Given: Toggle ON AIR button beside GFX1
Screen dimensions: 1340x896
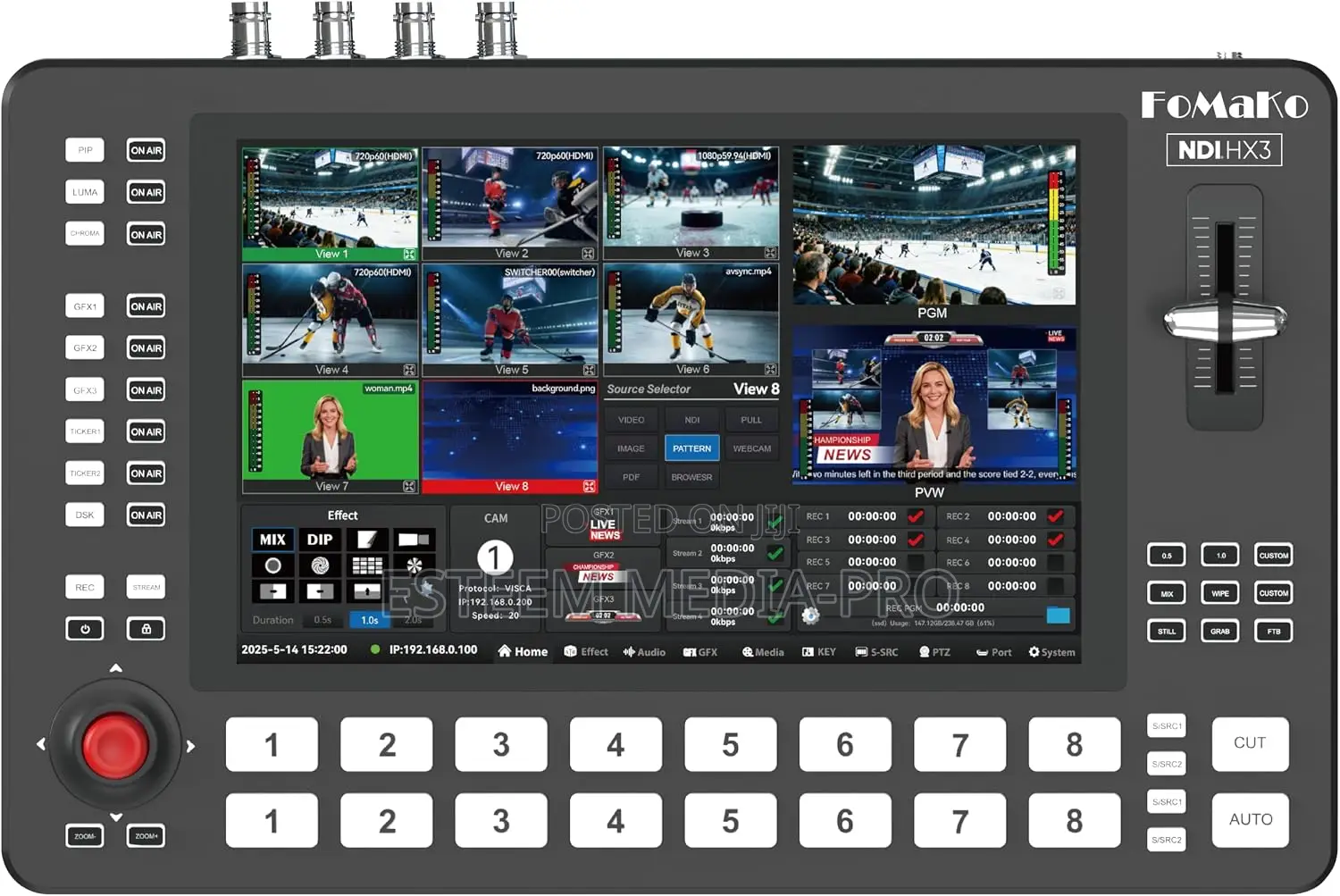Looking at the screenshot, I should (146, 306).
